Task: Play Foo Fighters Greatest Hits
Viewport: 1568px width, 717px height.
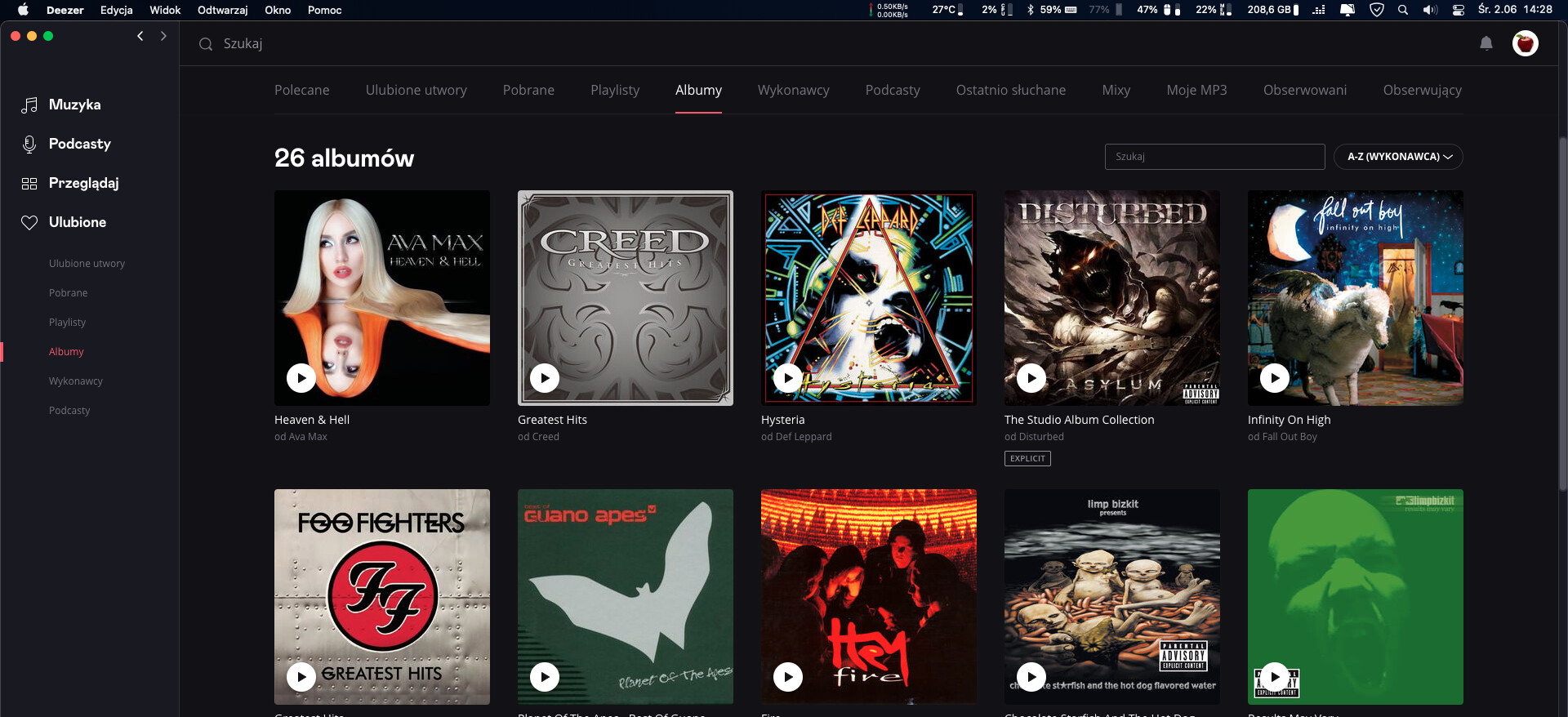Action: 301,676
